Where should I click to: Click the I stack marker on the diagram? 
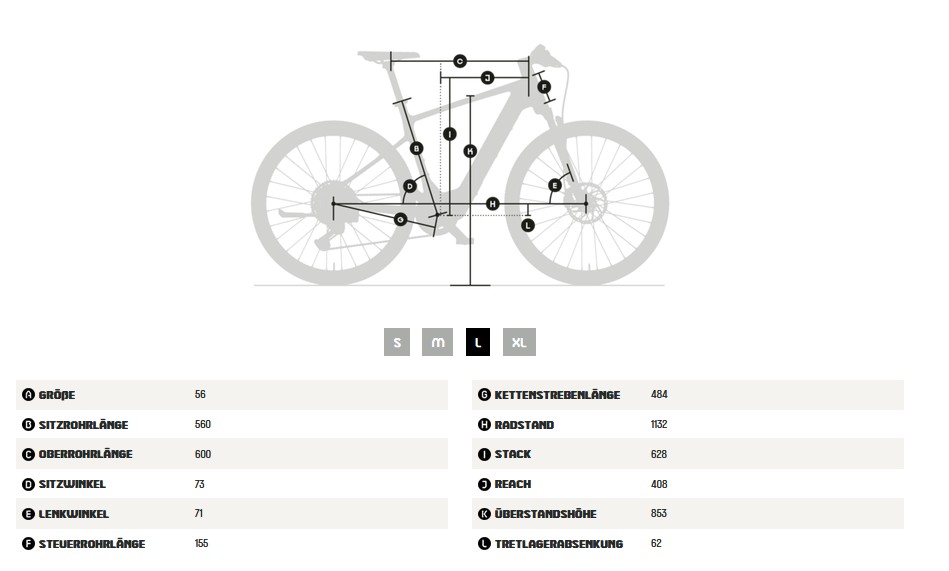coord(450,134)
